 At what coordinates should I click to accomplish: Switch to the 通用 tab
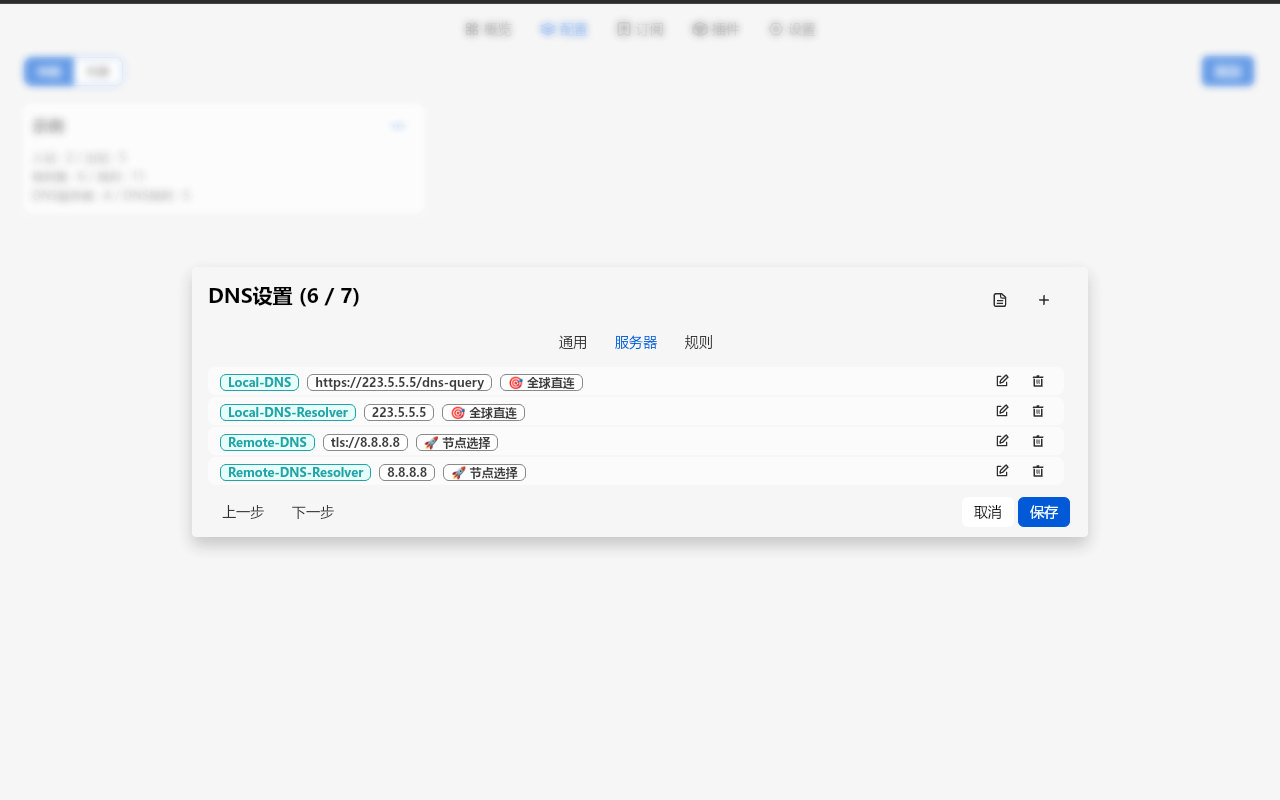(573, 343)
